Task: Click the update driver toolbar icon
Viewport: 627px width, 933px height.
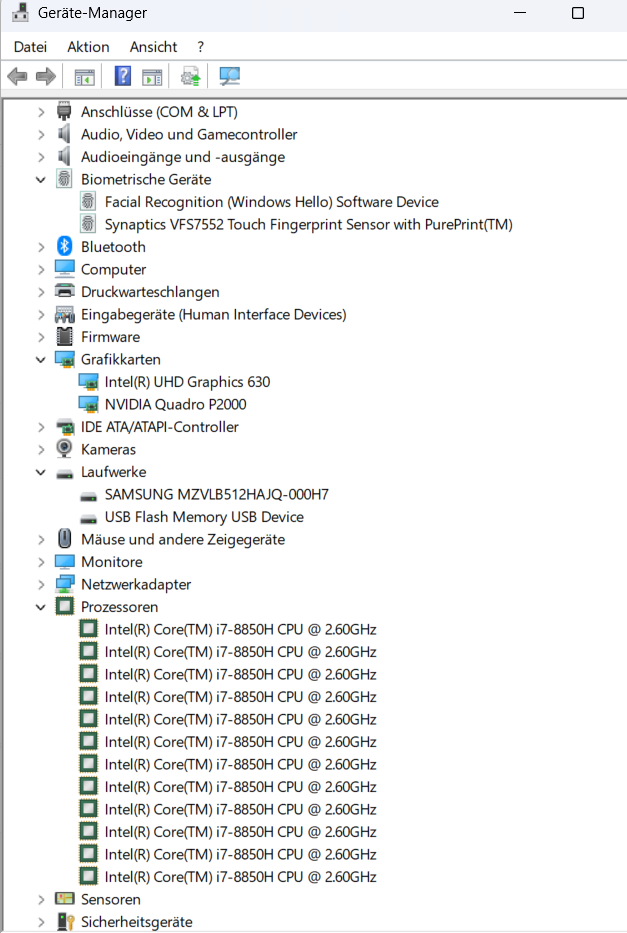Action: [x=190, y=77]
